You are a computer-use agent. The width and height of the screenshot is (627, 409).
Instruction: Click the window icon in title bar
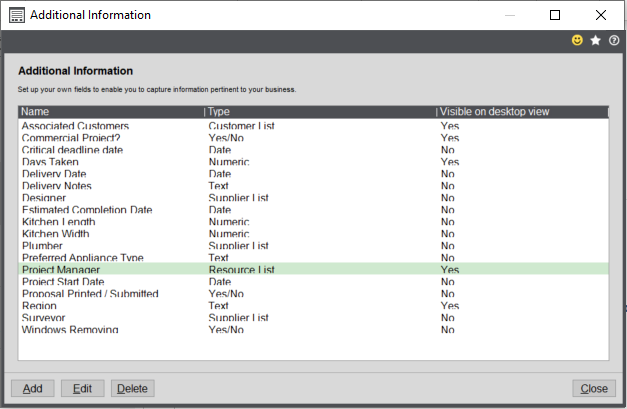pos(17,15)
